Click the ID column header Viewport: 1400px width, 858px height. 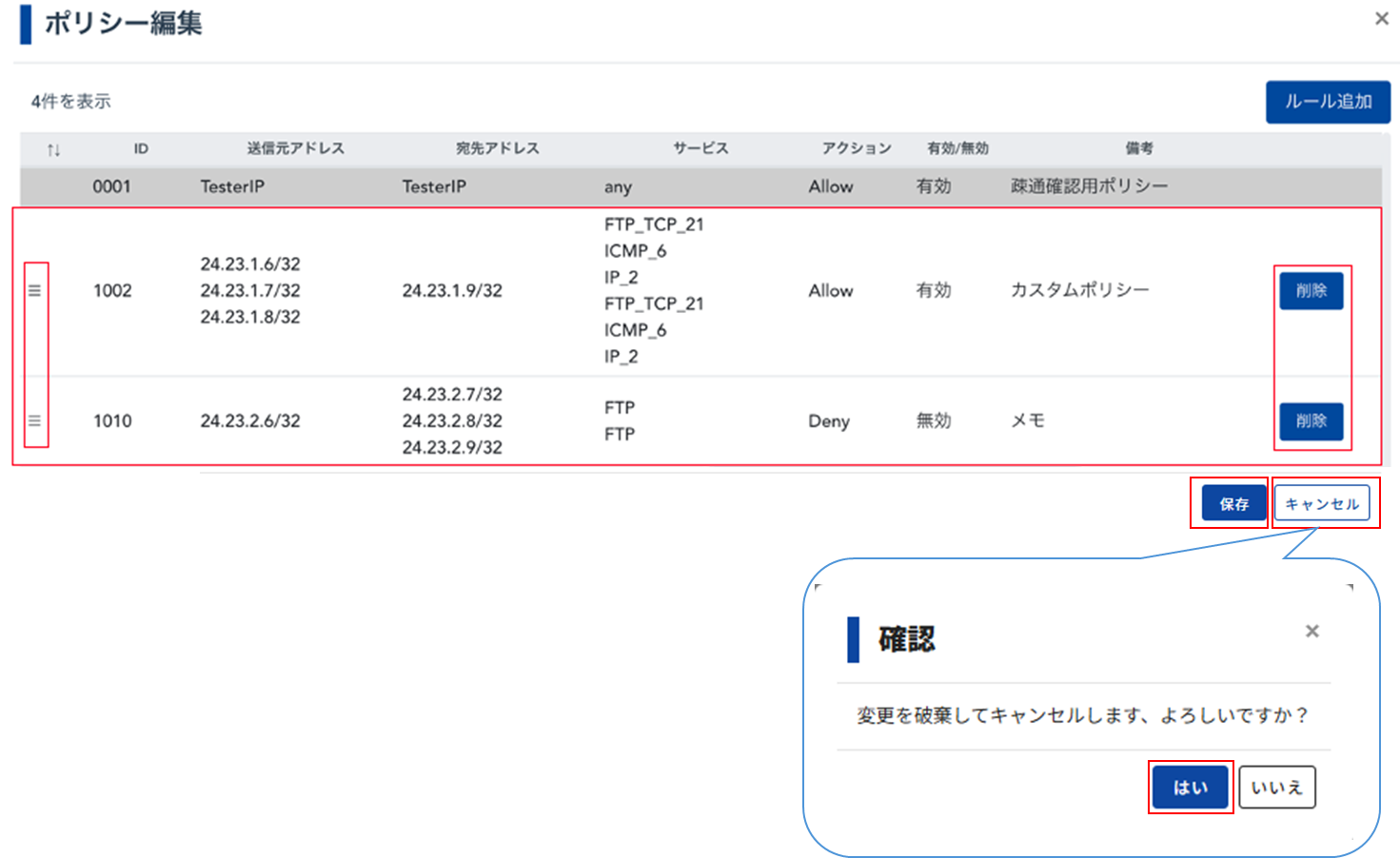coord(141,148)
